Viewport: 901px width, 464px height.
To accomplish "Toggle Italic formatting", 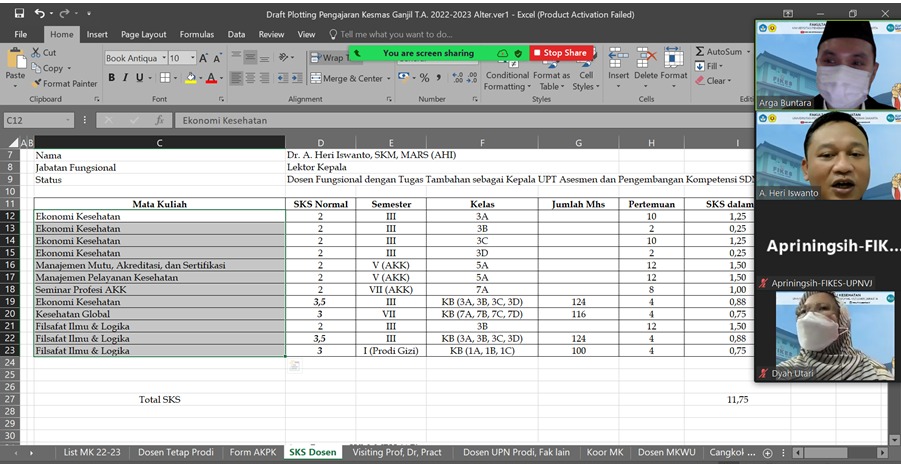I will point(126,78).
